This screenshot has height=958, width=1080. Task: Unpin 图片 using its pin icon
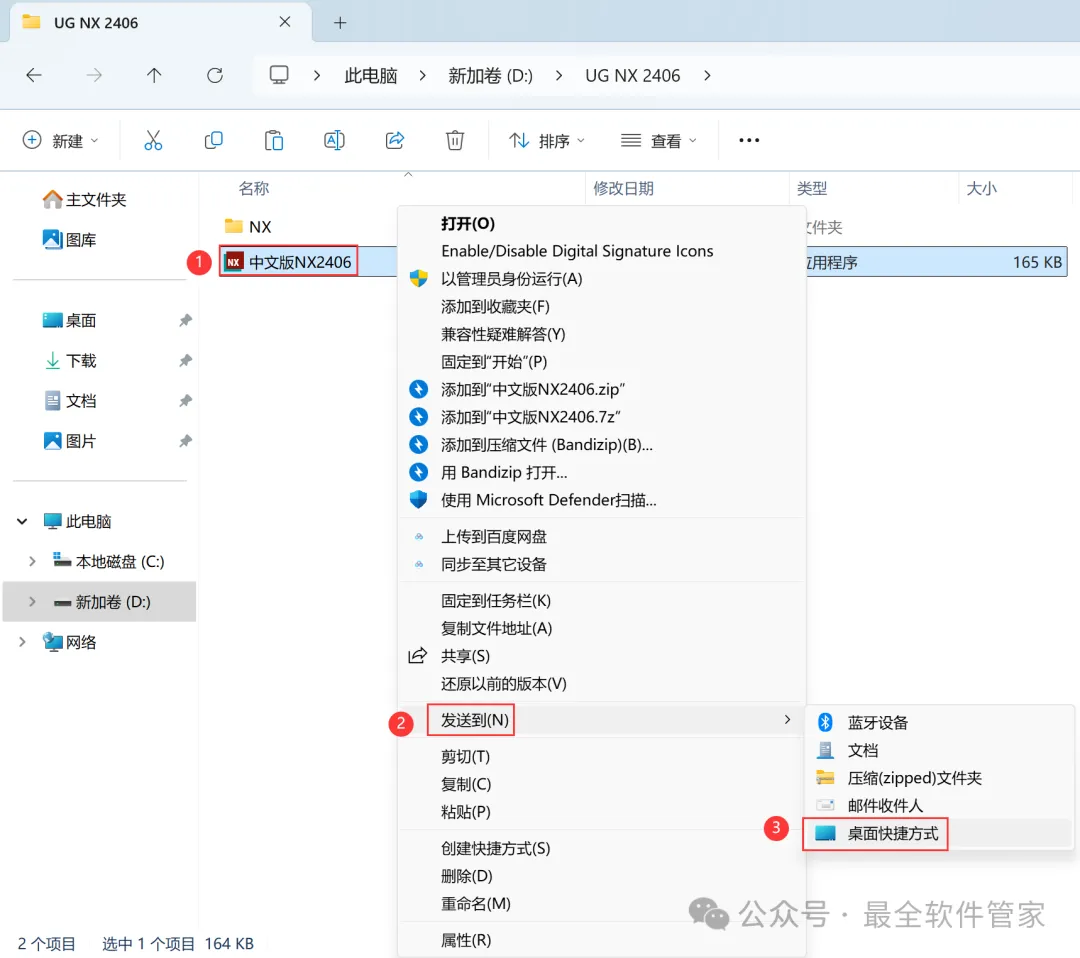[185, 441]
